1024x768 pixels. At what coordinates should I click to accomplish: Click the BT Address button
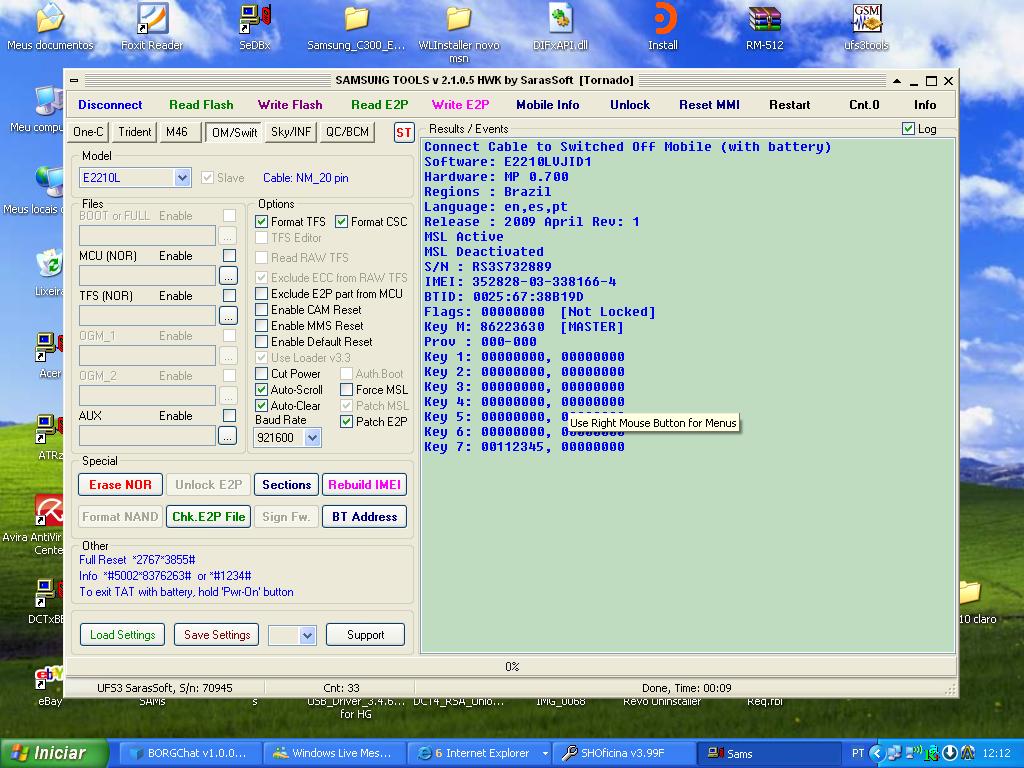click(x=364, y=517)
